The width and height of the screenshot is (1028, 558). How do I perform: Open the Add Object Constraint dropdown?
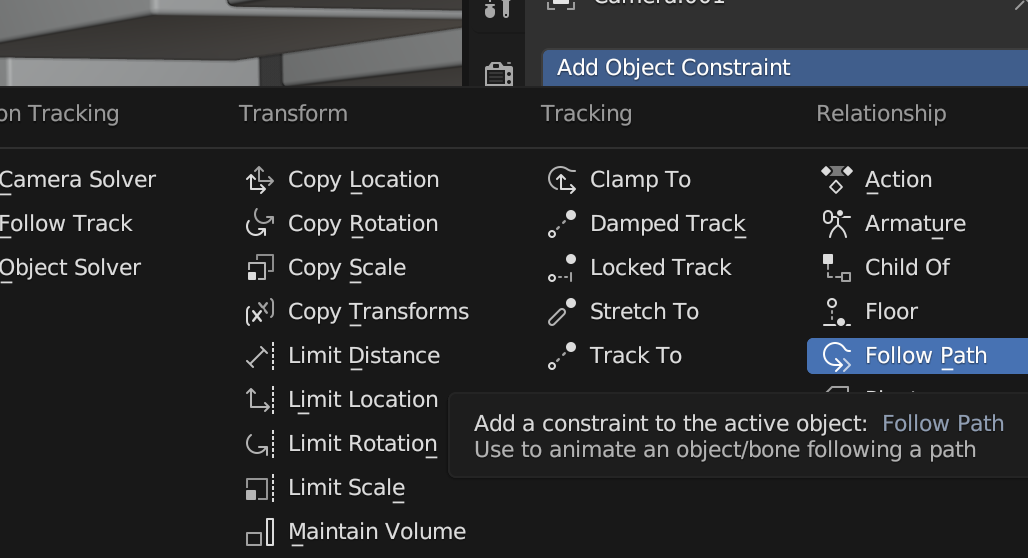784,68
